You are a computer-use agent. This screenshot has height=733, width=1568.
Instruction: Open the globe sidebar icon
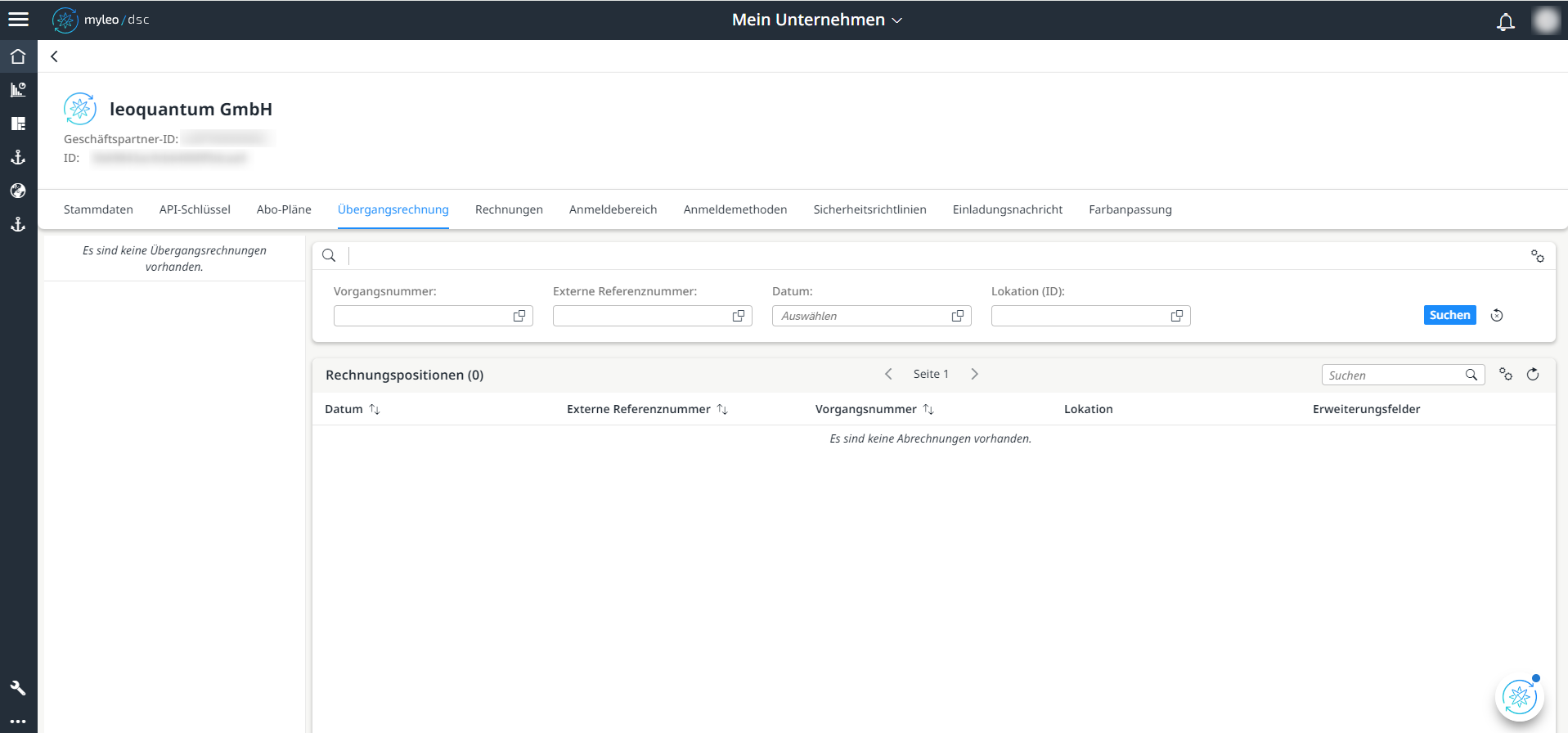point(18,191)
